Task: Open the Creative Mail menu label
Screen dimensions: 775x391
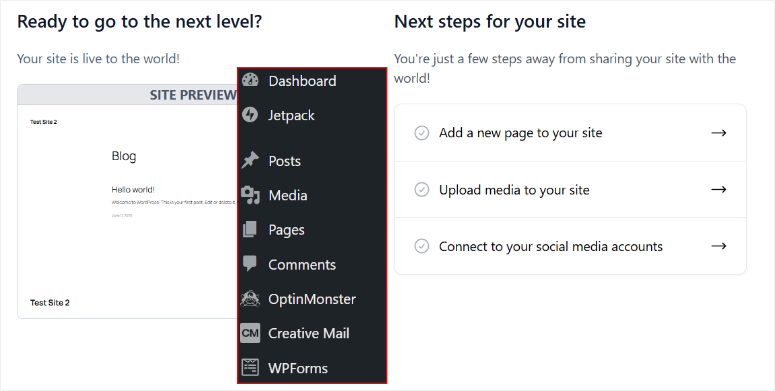Action: 309,333
